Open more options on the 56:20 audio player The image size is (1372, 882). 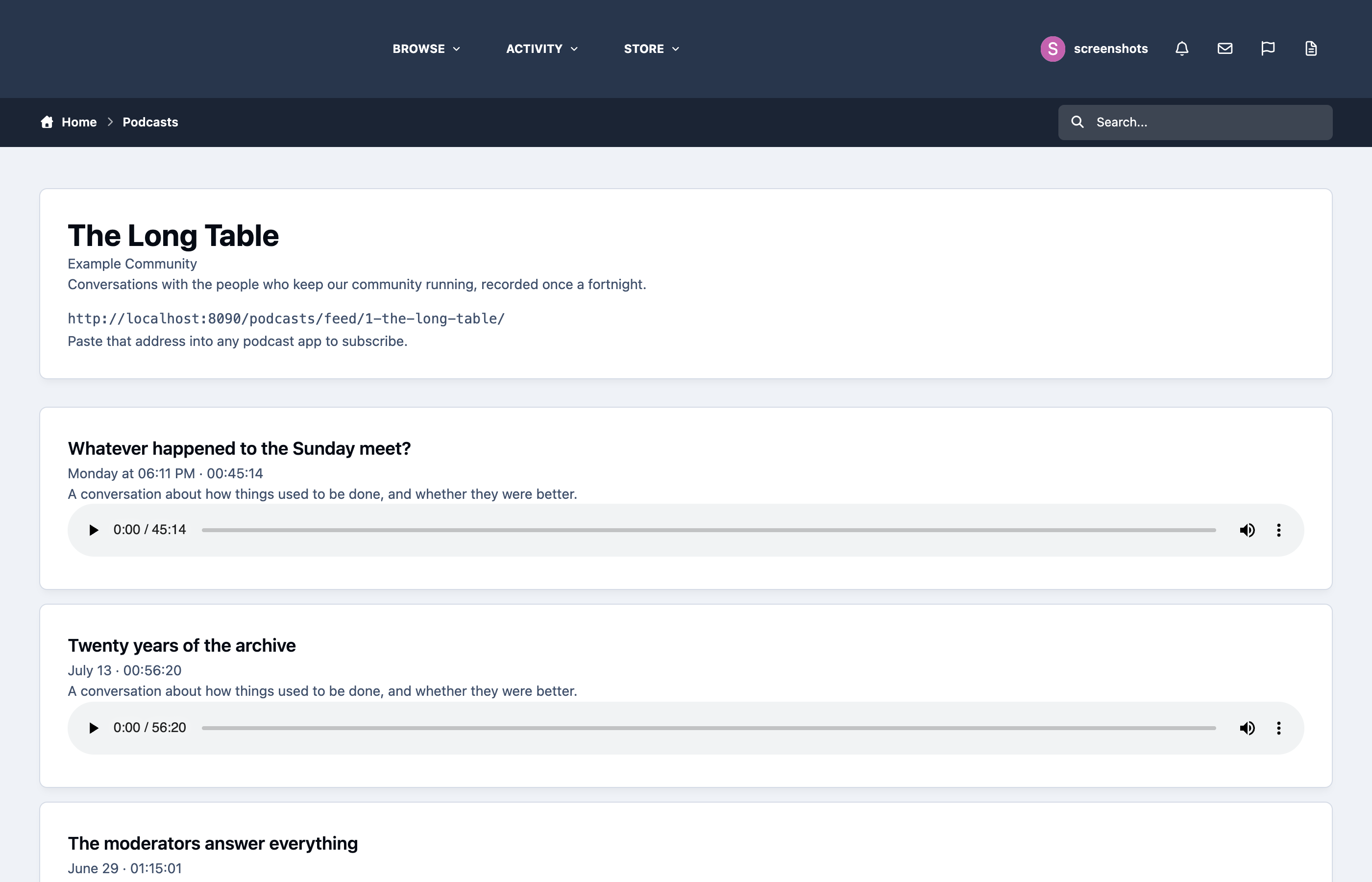(x=1279, y=727)
